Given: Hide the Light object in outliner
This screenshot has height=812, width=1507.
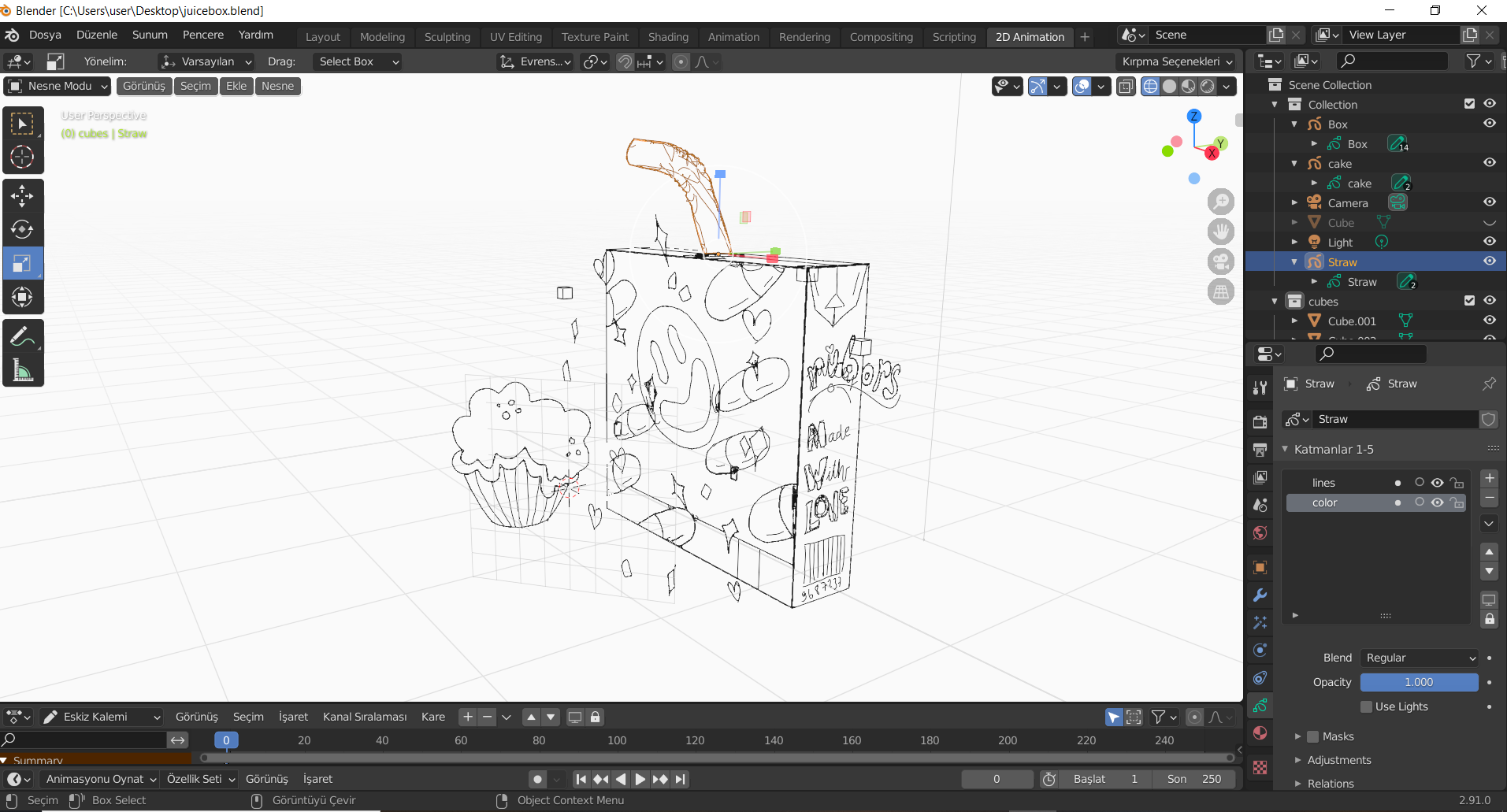Looking at the screenshot, I should [1490, 242].
